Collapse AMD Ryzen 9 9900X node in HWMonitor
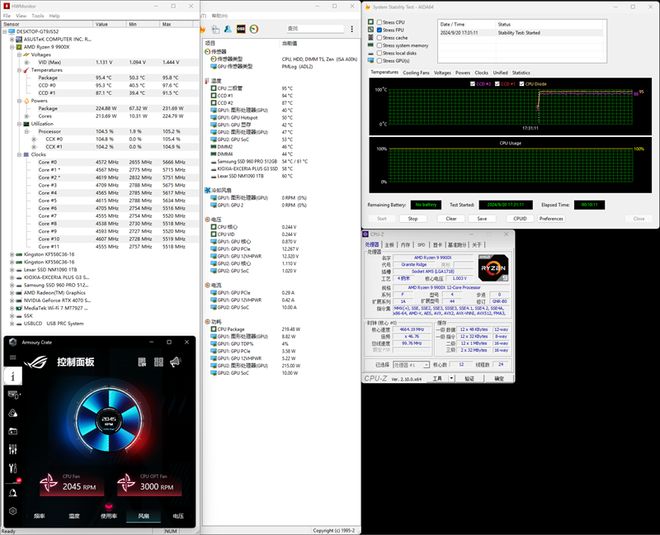Screen dimensions: 660x535 point(12,47)
